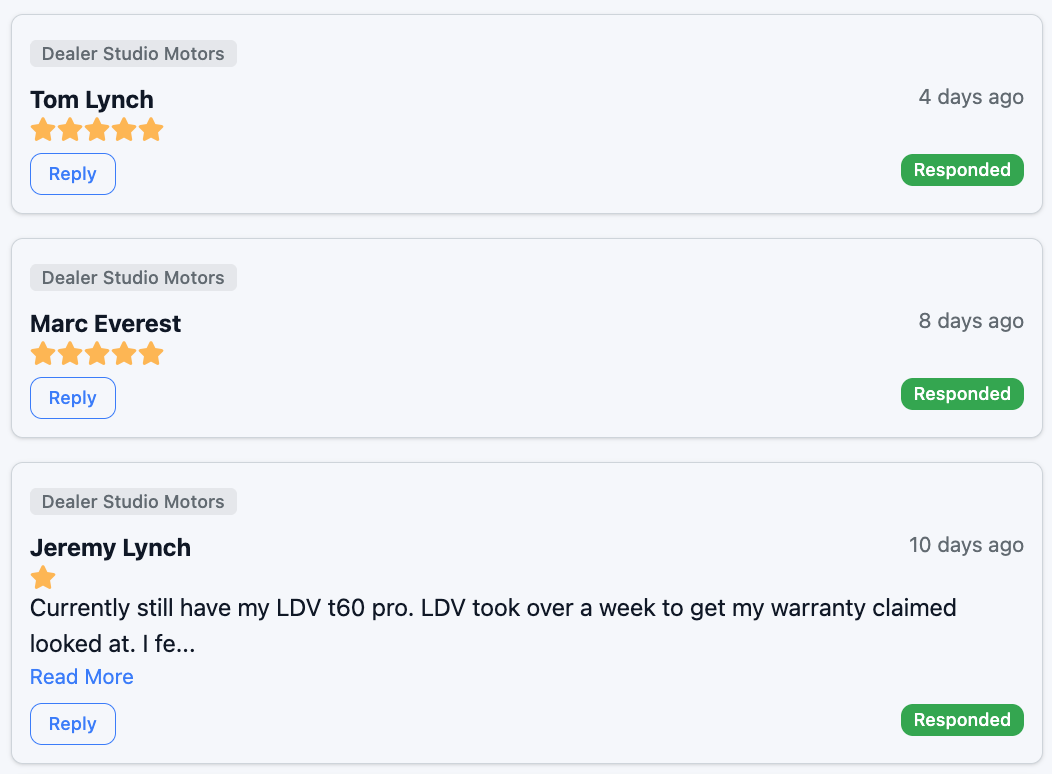Image resolution: width=1052 pixels, height=774 pixels.
Task: Click Reply on Tom Lynch's review
Action: pyautogui.click(x=73, y=174)
